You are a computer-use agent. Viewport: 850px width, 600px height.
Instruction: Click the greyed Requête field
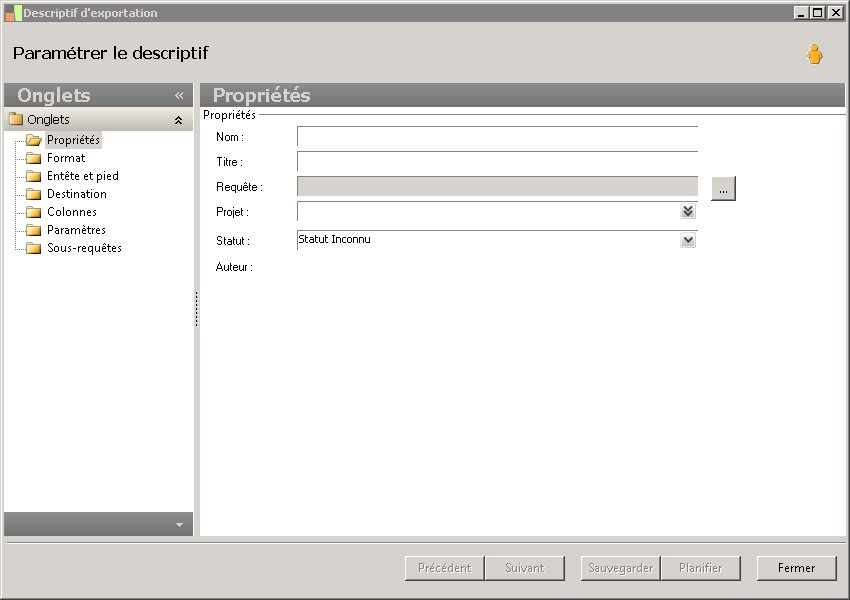pyautogui.click(x=497, y=186)
